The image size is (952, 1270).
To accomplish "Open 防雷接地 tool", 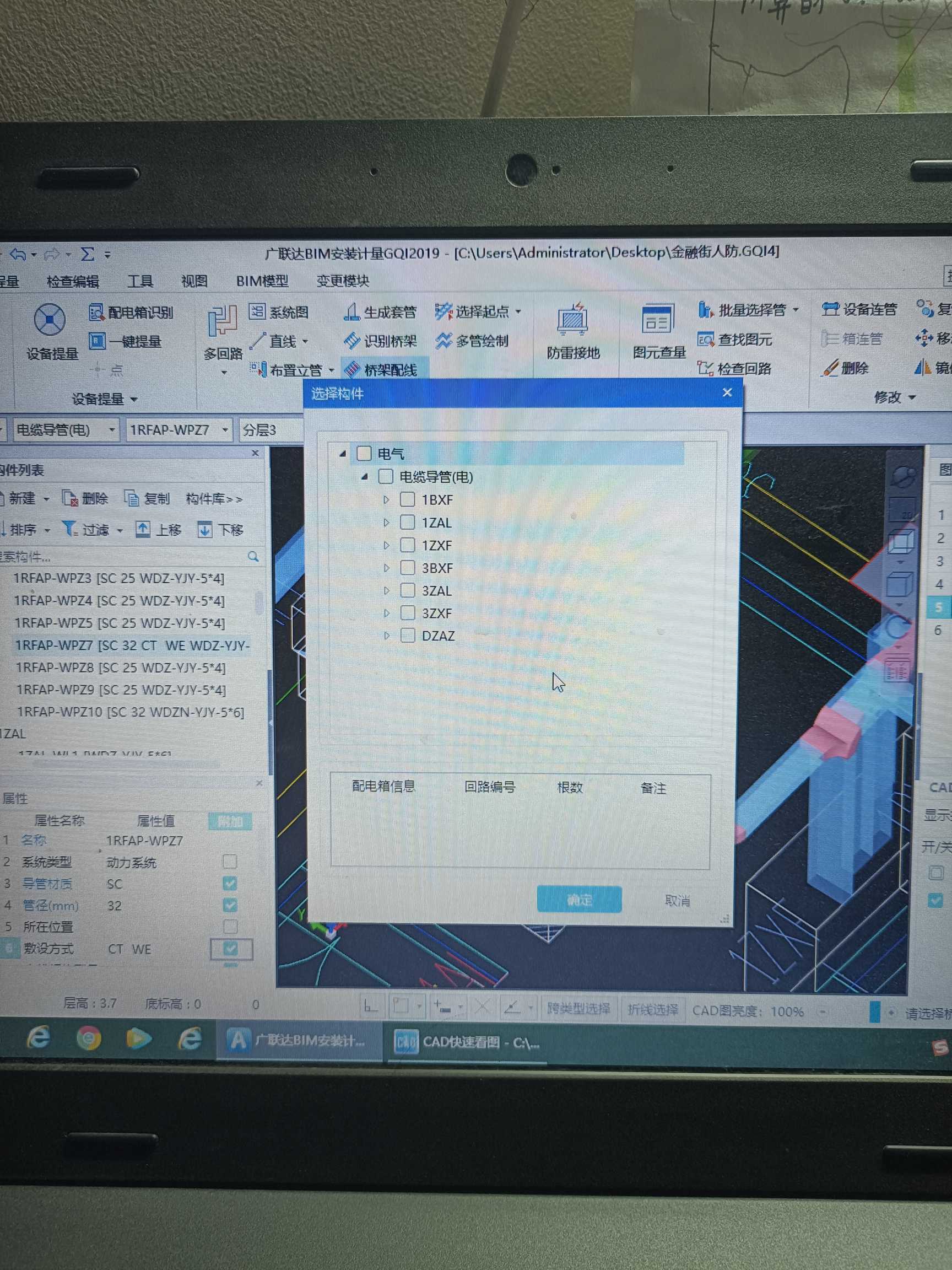I will 573,331.
